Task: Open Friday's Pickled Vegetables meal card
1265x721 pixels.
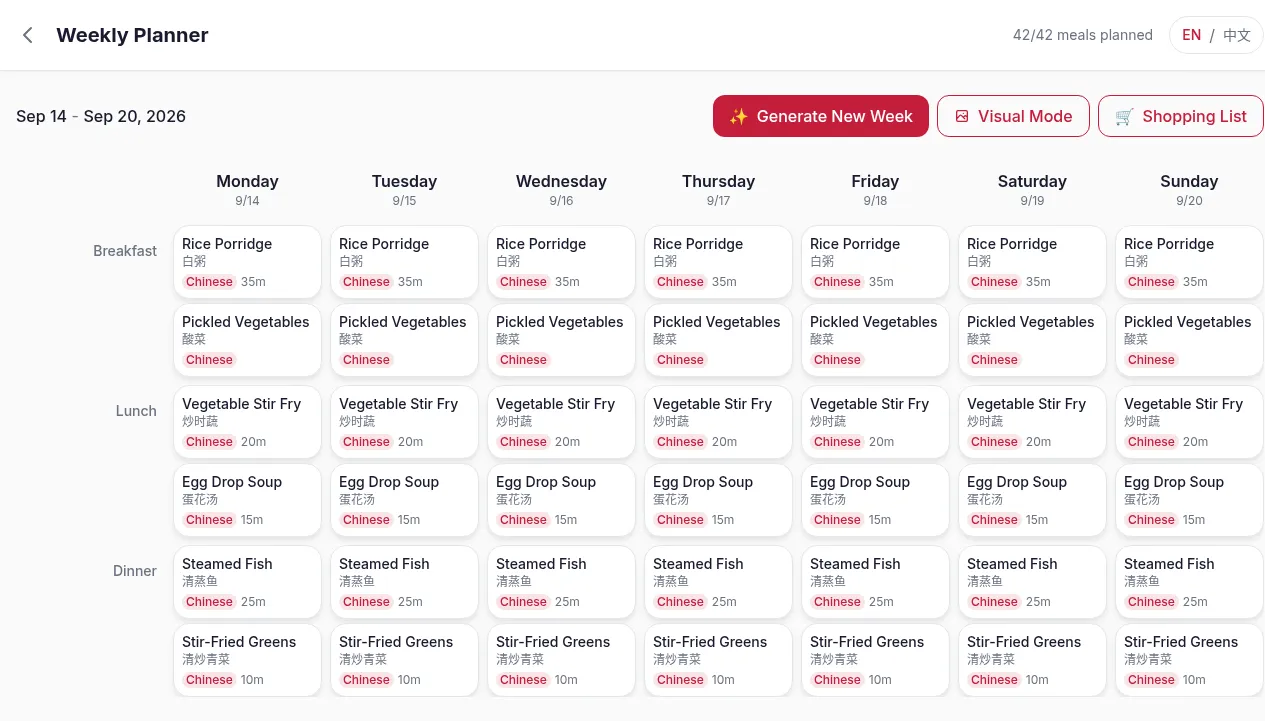Action: (875, 340)
